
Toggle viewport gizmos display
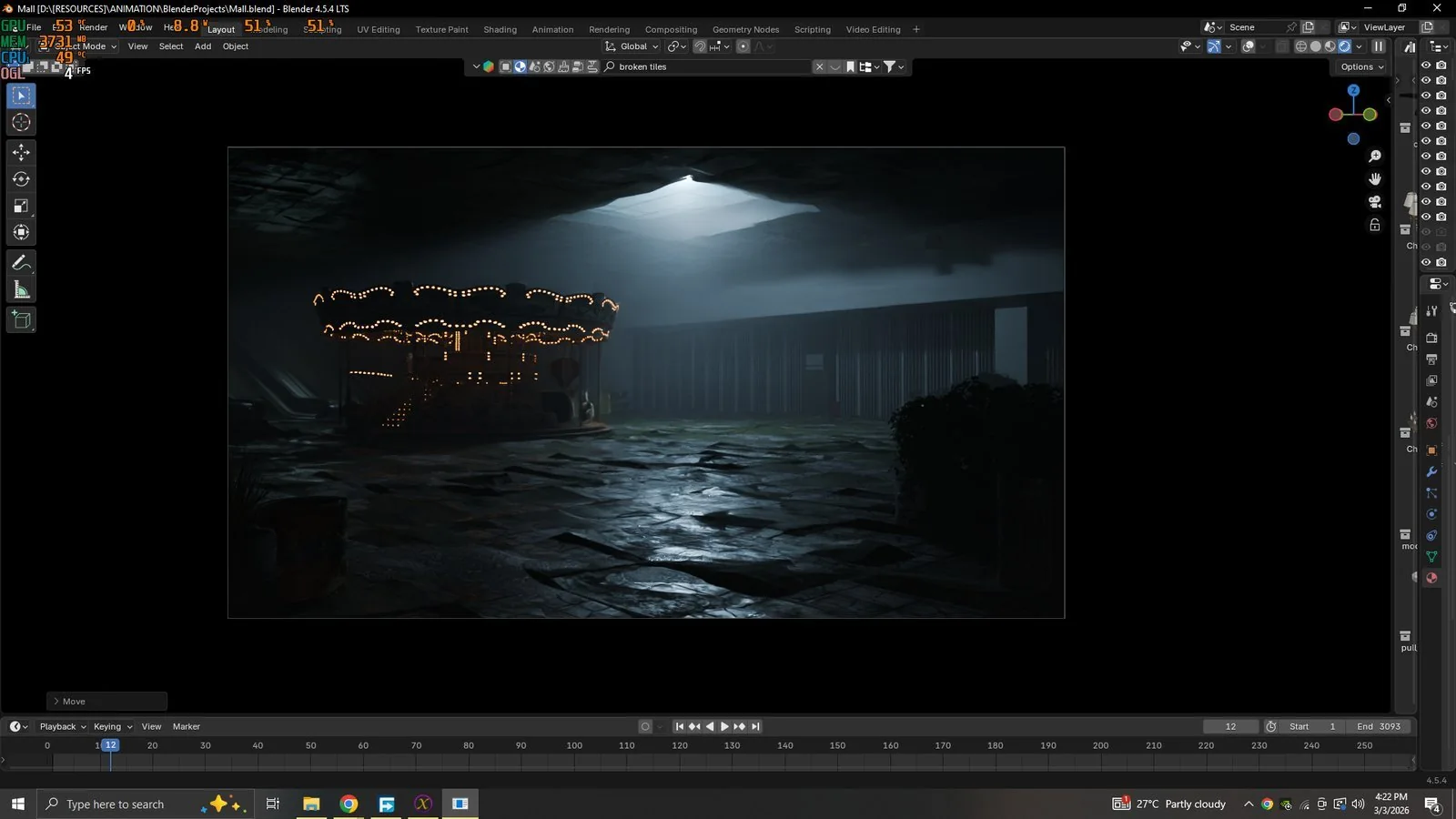[1214, 46]
